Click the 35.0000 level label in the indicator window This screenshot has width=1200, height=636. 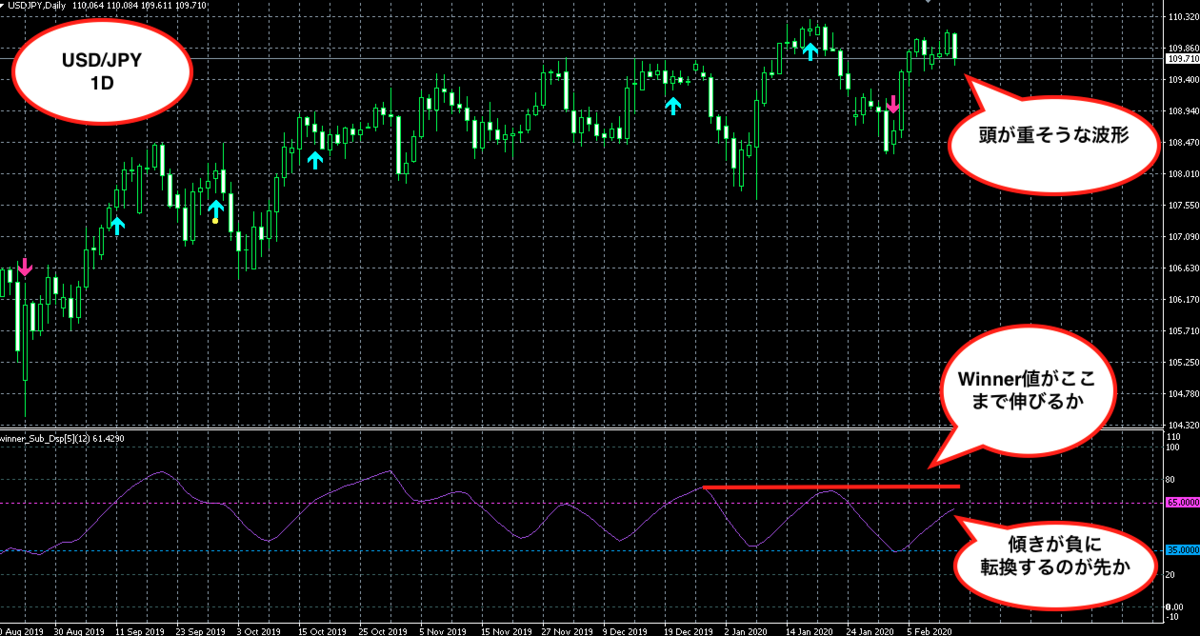click(x=1182, y=550)
